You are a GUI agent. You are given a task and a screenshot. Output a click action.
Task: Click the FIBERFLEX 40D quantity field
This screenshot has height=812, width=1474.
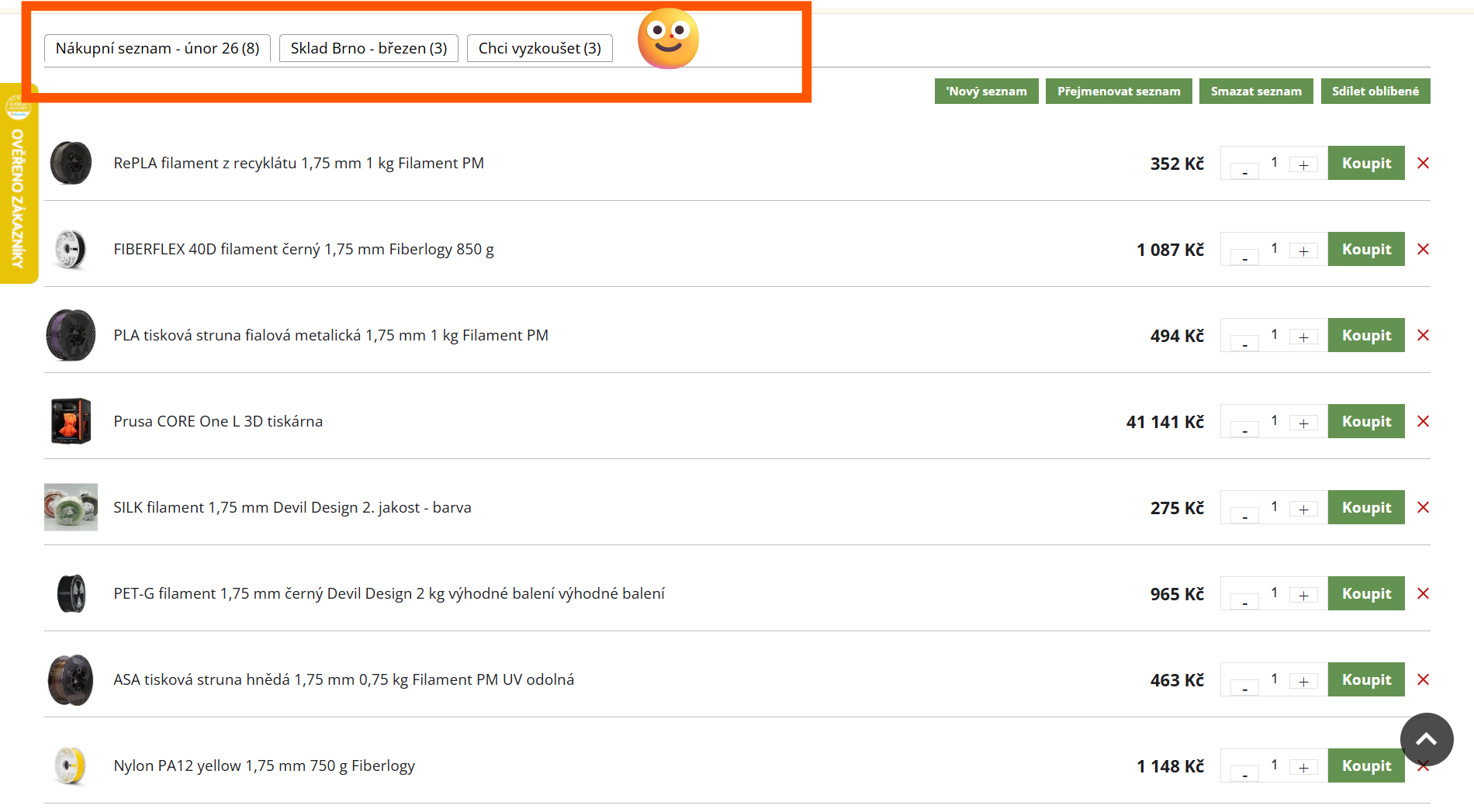[x=1274, y=249]
